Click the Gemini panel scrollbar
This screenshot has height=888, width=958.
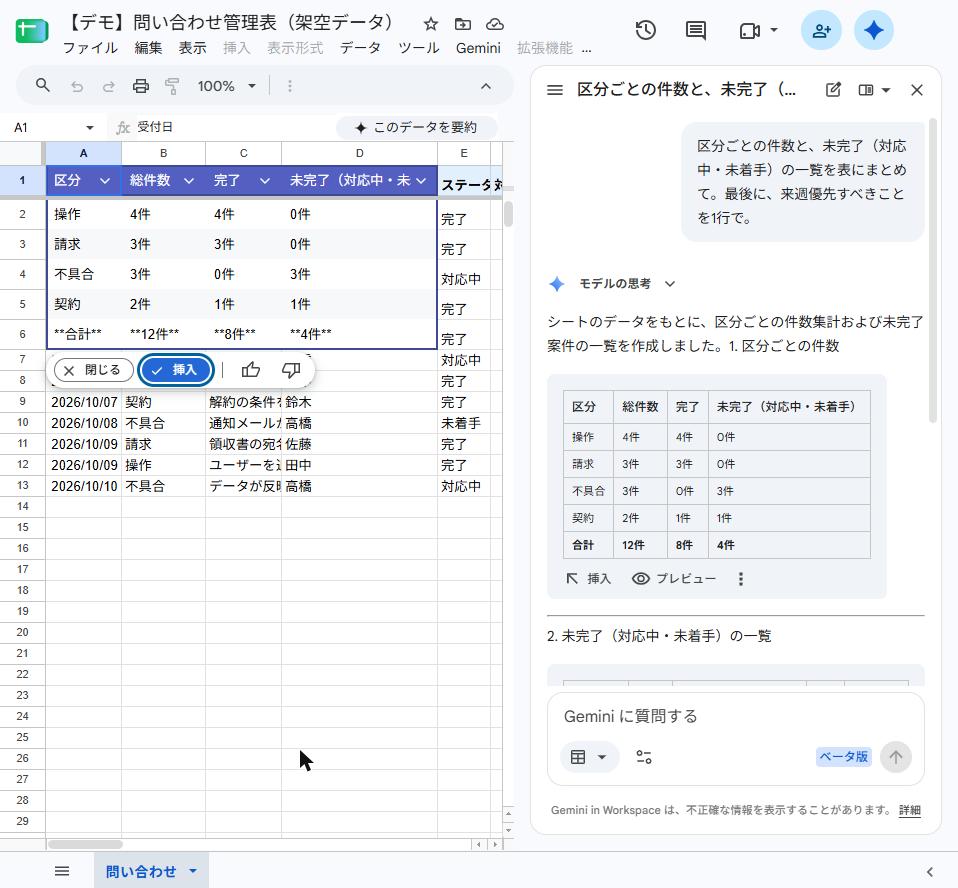click(932, 271)
